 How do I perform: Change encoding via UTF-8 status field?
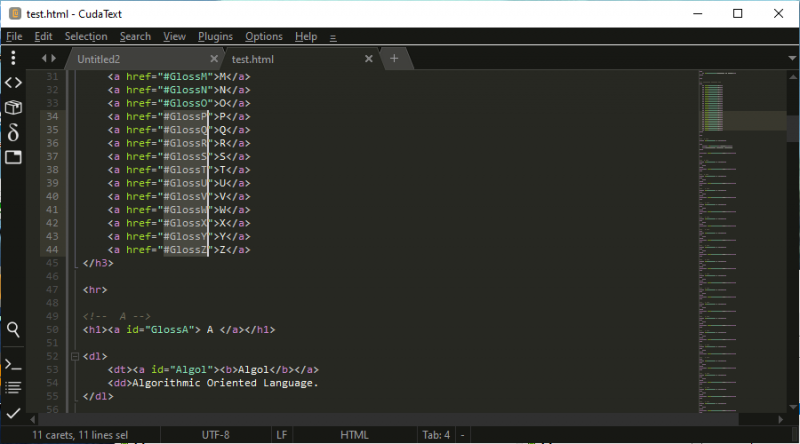(215, 435)
